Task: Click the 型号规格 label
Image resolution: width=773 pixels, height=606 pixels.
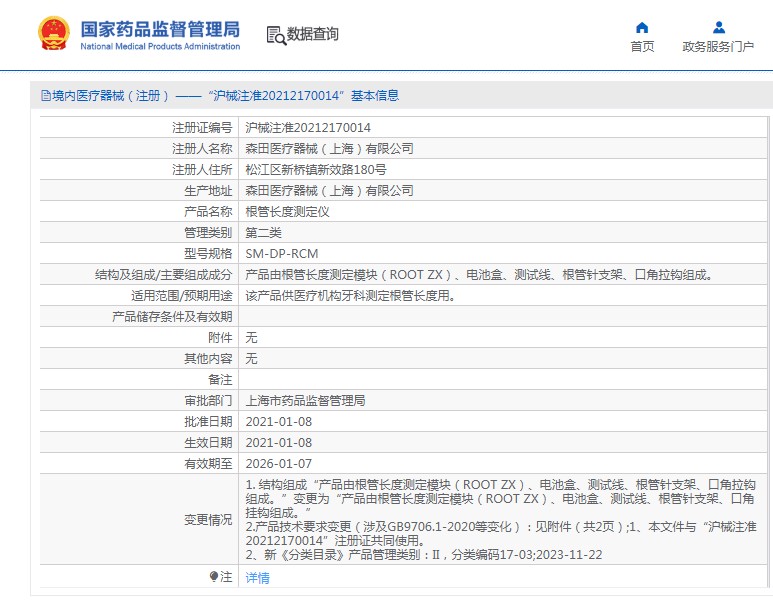Action: (x=208, y=253)
